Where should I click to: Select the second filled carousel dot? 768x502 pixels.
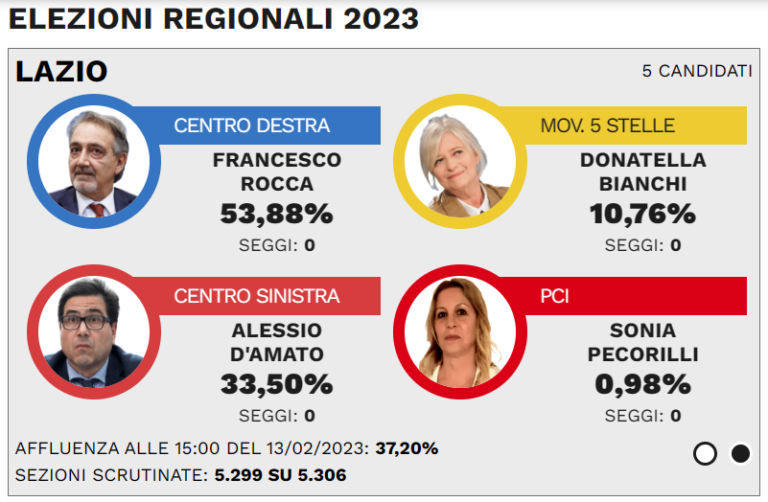740,454
